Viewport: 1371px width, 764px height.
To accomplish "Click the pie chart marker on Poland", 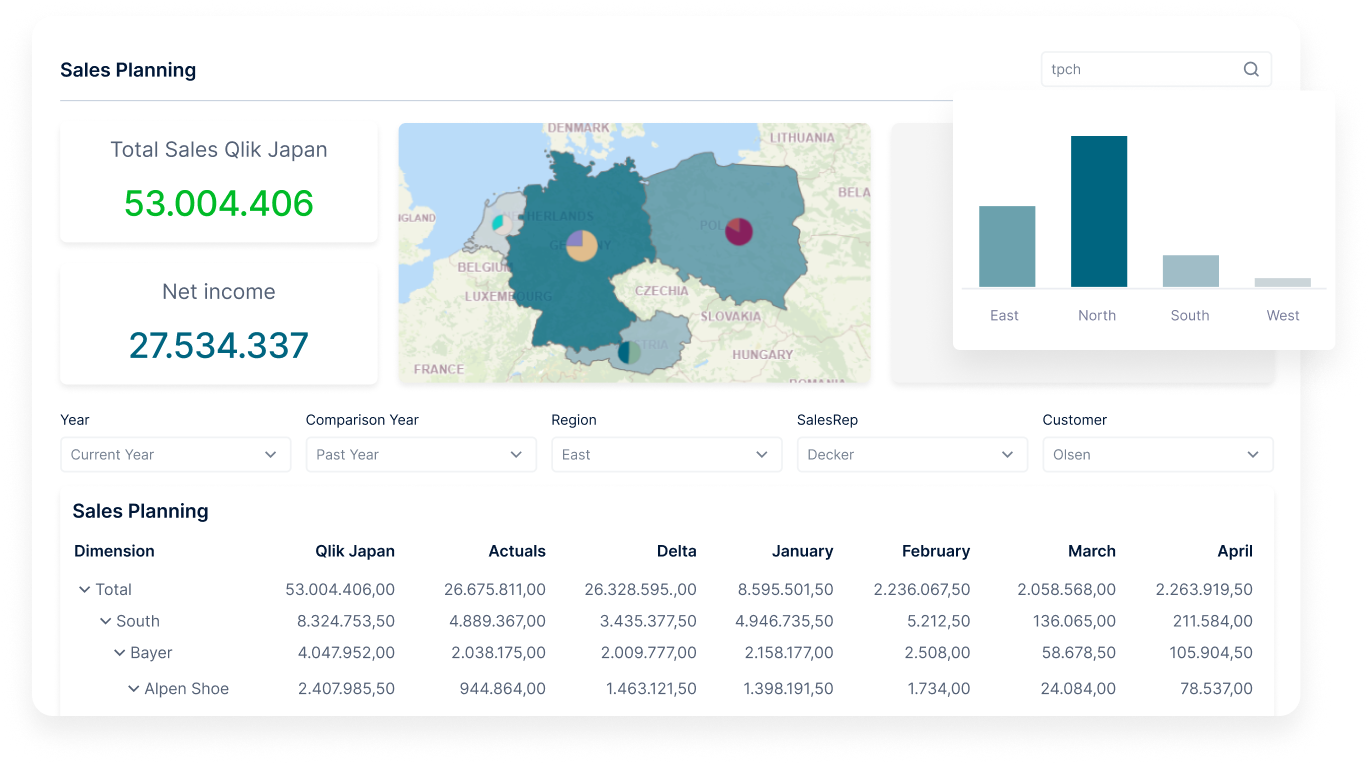I will [x=738, y=231].
